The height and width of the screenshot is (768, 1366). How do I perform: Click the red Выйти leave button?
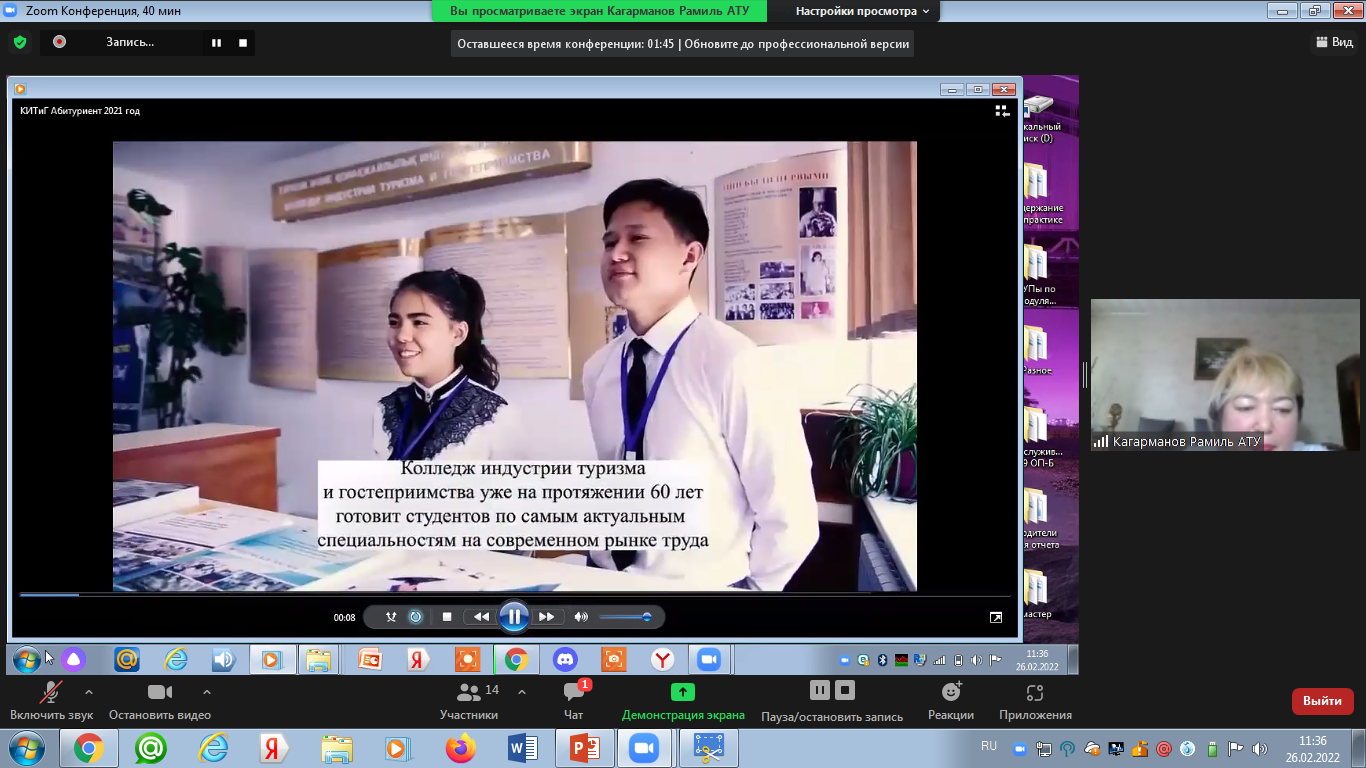coord(1322,701)
